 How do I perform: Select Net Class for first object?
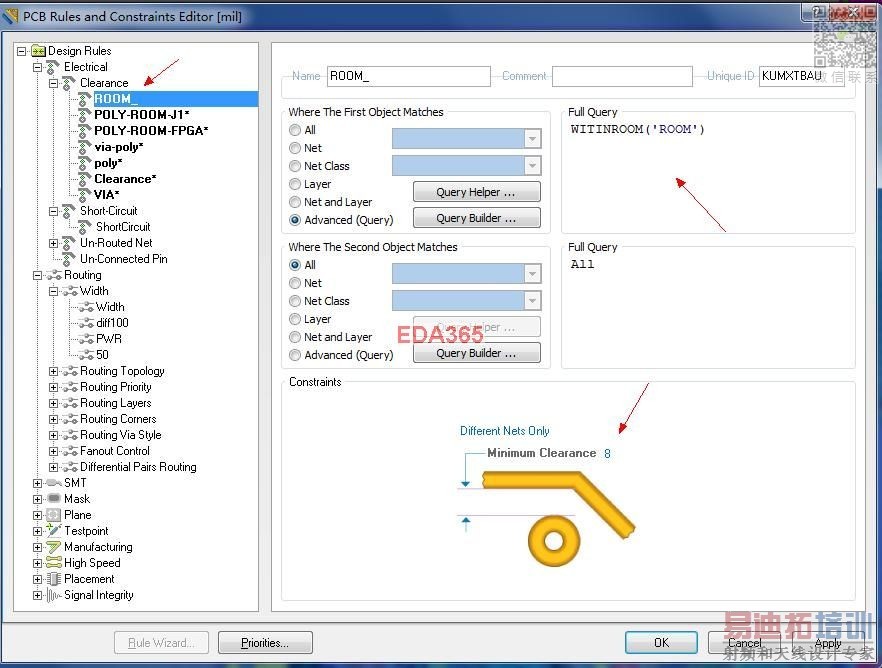pos(295,166)
